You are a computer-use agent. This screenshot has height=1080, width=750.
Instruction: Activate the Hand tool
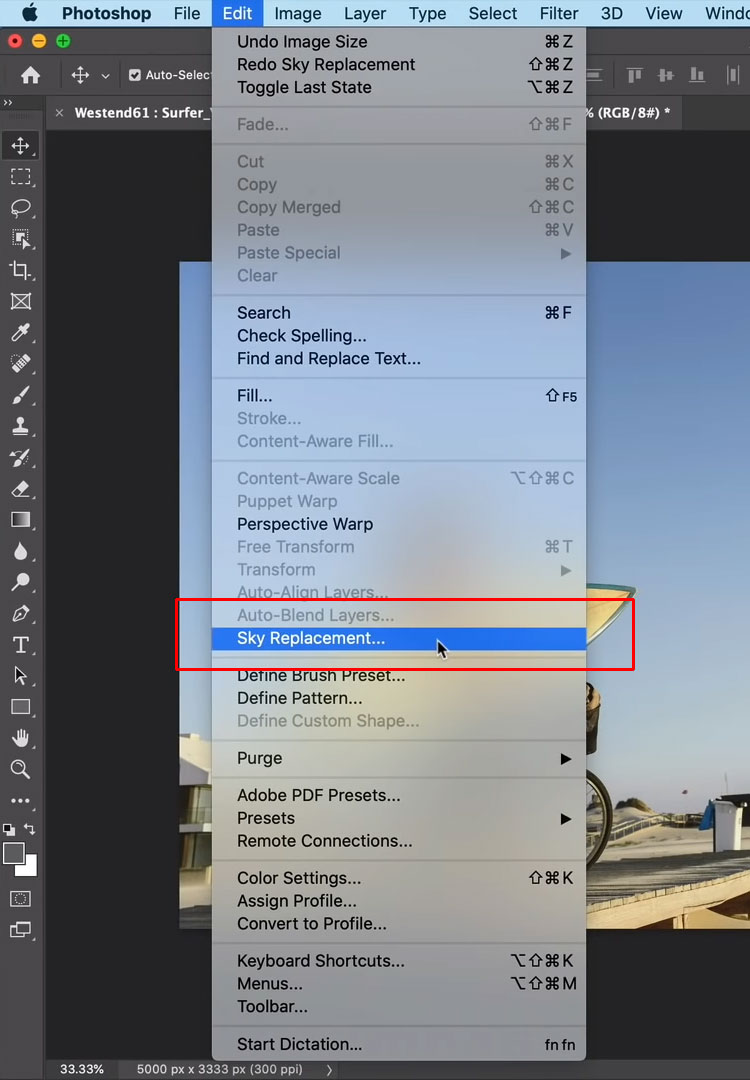20,738
